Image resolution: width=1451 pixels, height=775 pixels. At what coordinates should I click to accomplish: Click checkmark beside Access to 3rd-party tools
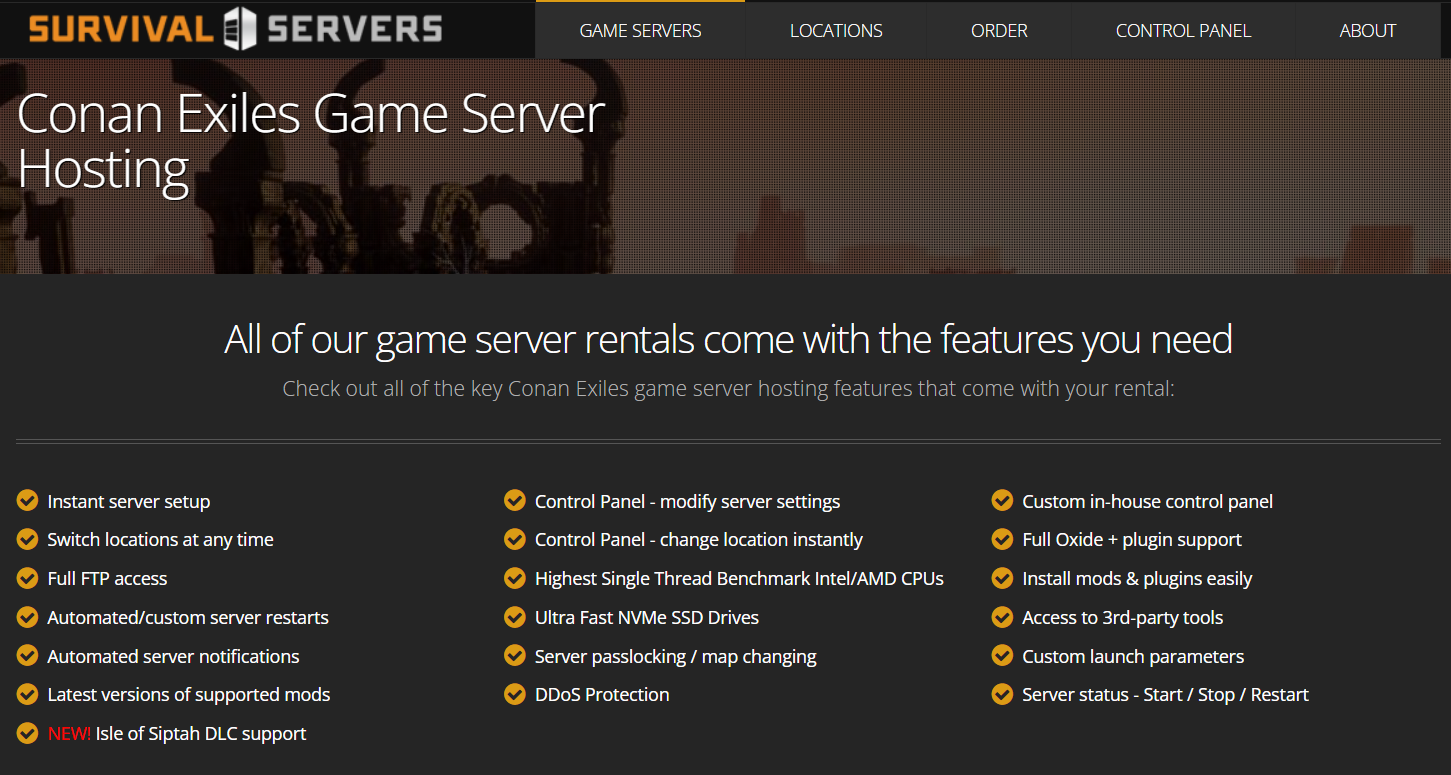click(1003, 617)
